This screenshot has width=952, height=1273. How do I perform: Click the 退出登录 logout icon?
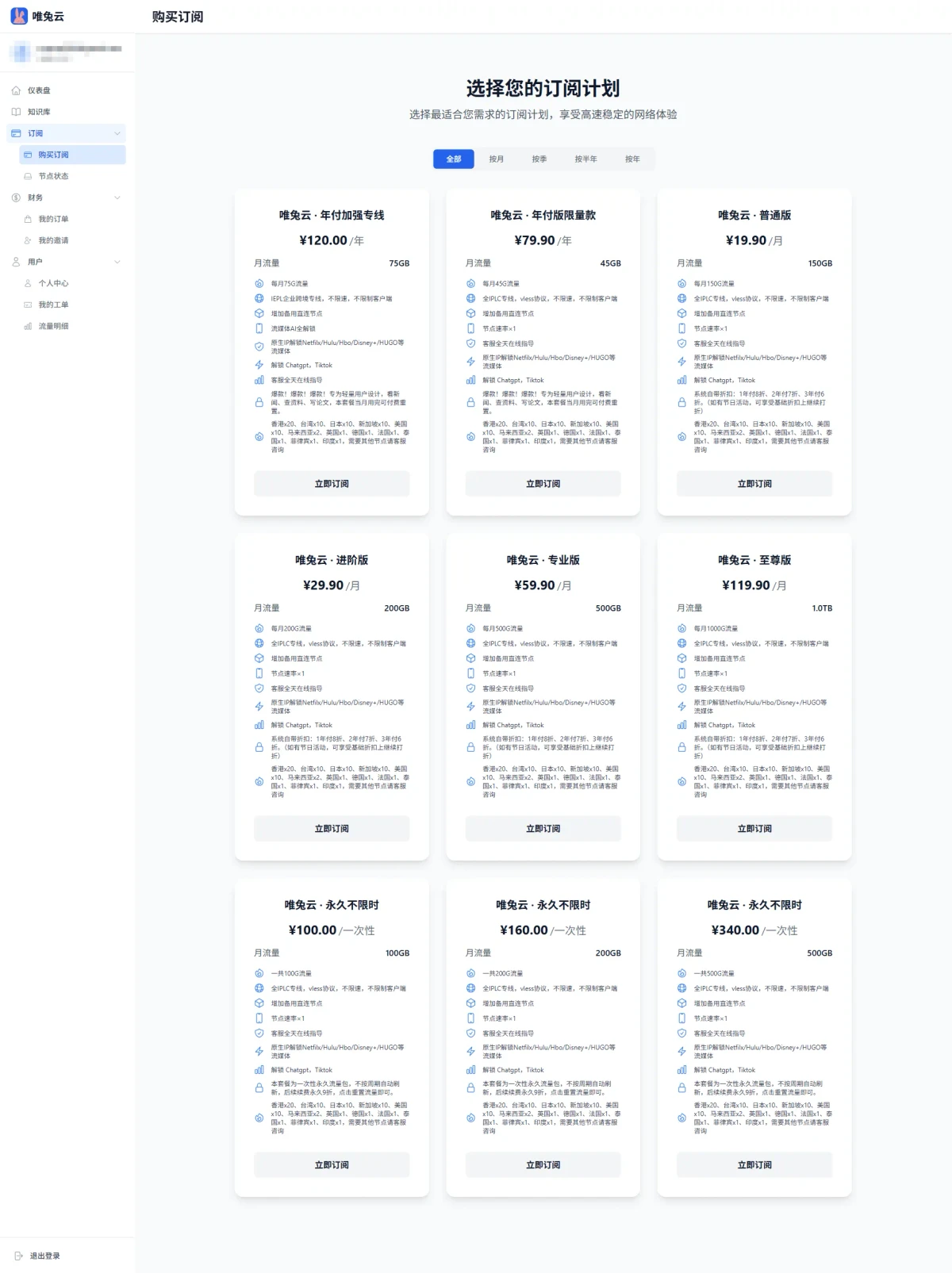(x=19, y=1256)
